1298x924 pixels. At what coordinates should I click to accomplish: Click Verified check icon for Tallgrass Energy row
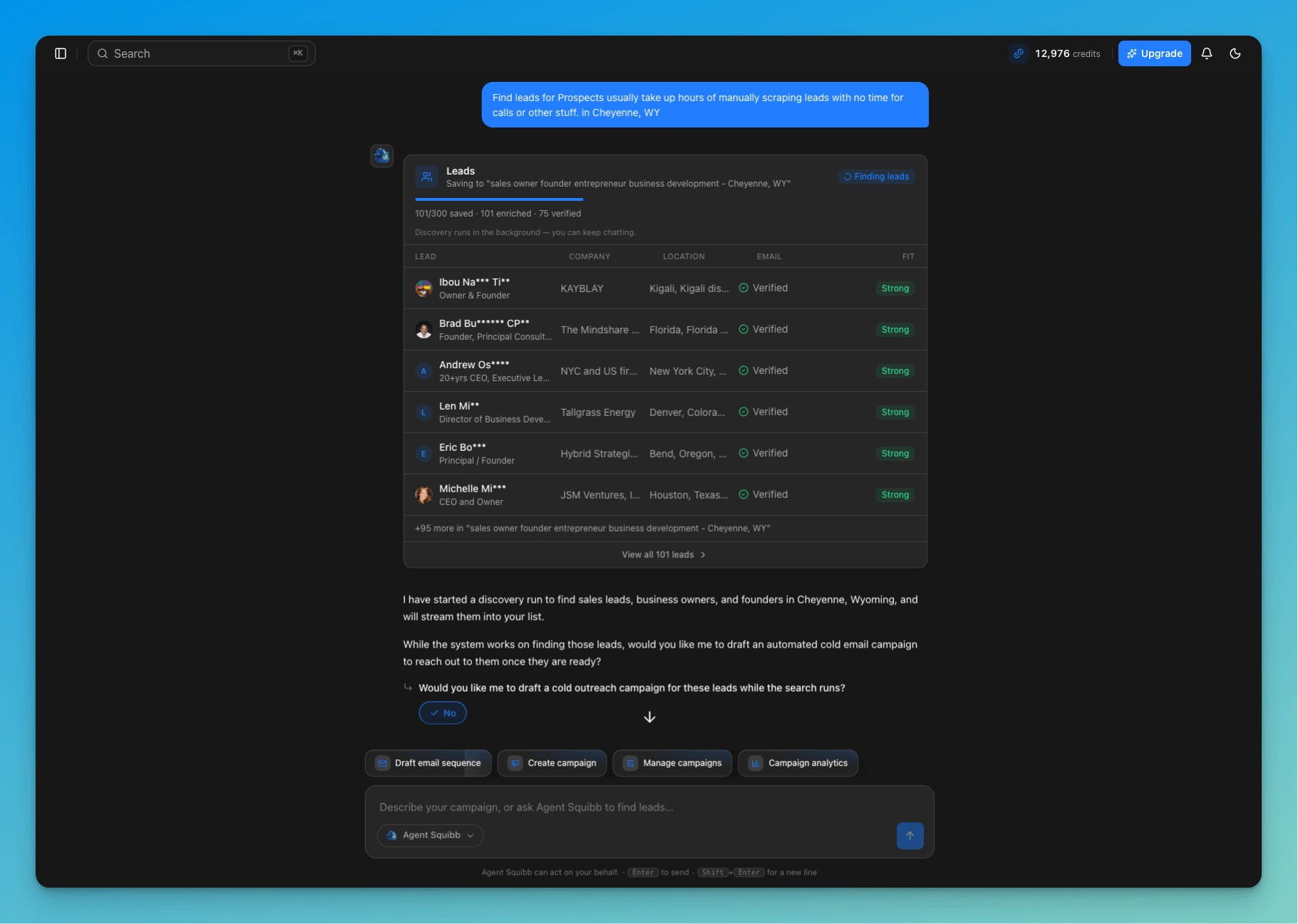tap(743, 412)
